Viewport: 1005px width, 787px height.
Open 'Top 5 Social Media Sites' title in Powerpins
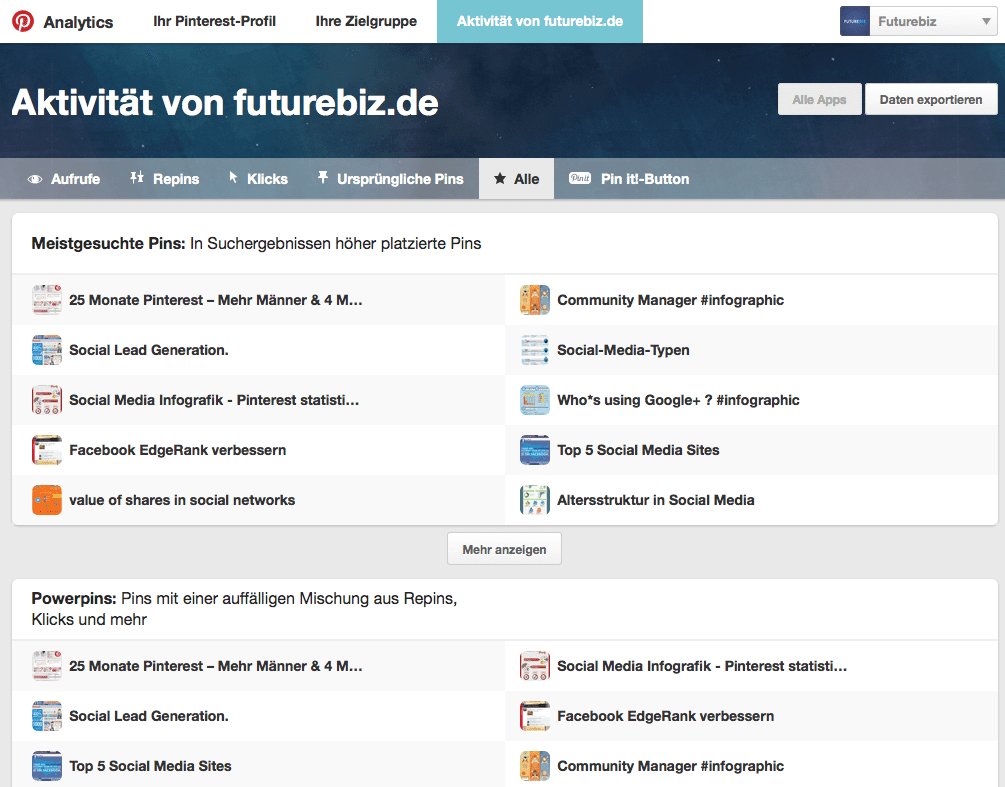click(151, 766)
